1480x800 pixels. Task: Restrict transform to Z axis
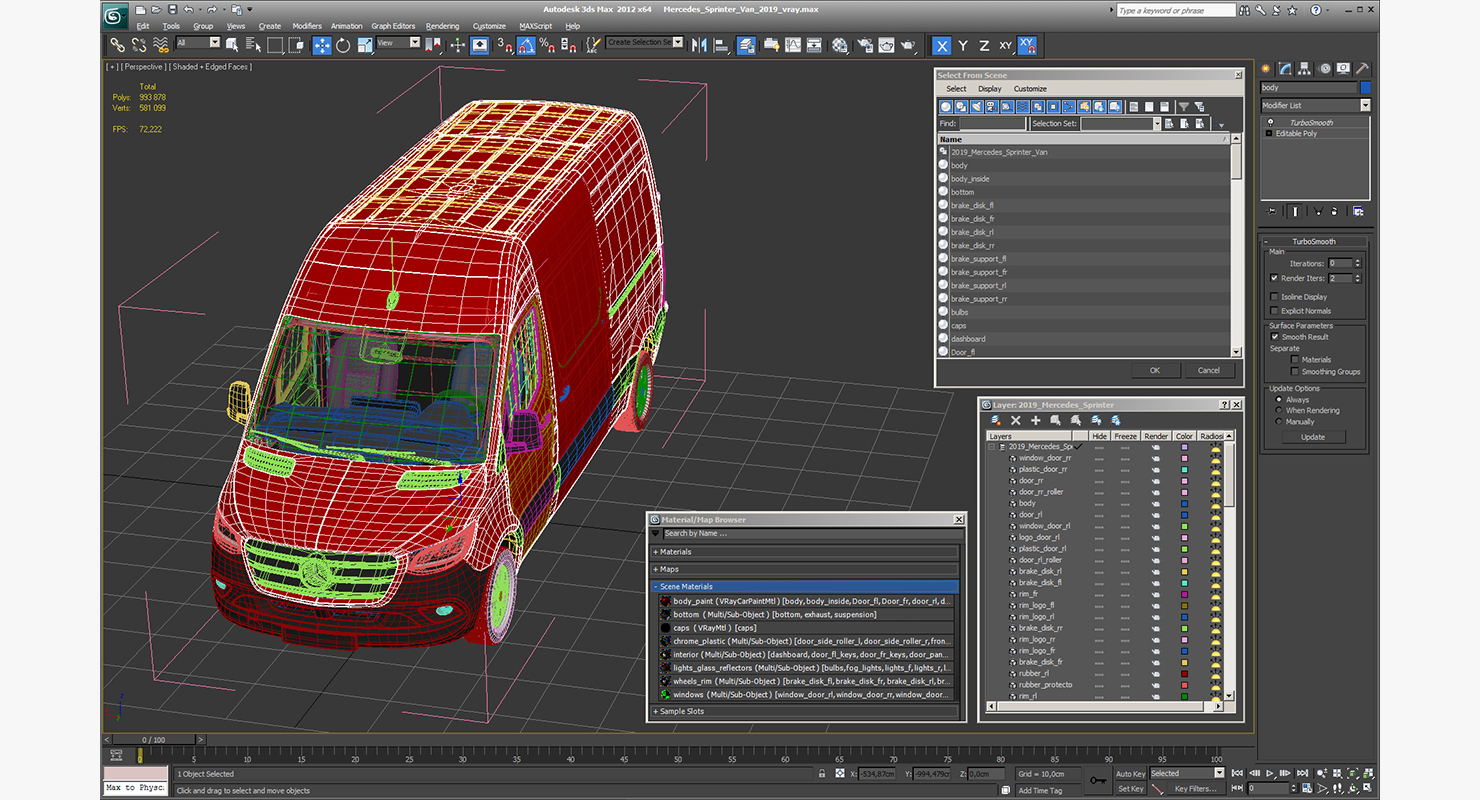pyautogui.click(x=984, y=45)
